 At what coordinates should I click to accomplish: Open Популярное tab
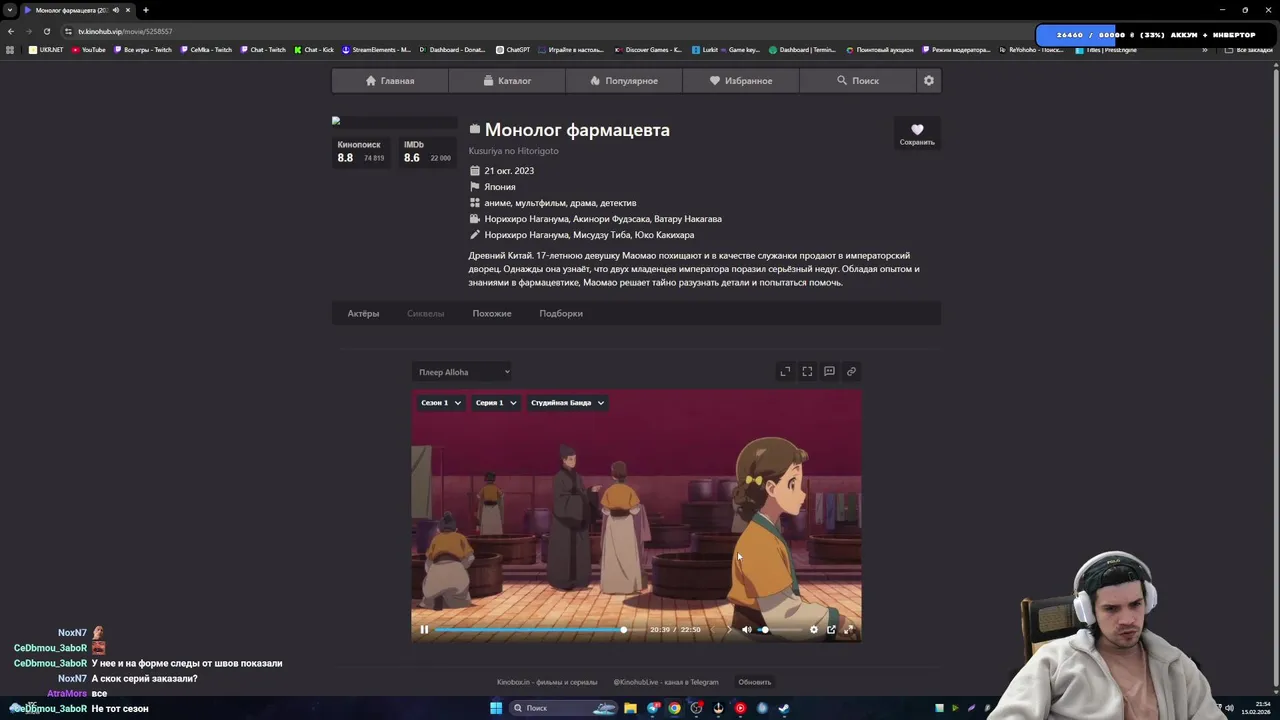coord(624,80)
